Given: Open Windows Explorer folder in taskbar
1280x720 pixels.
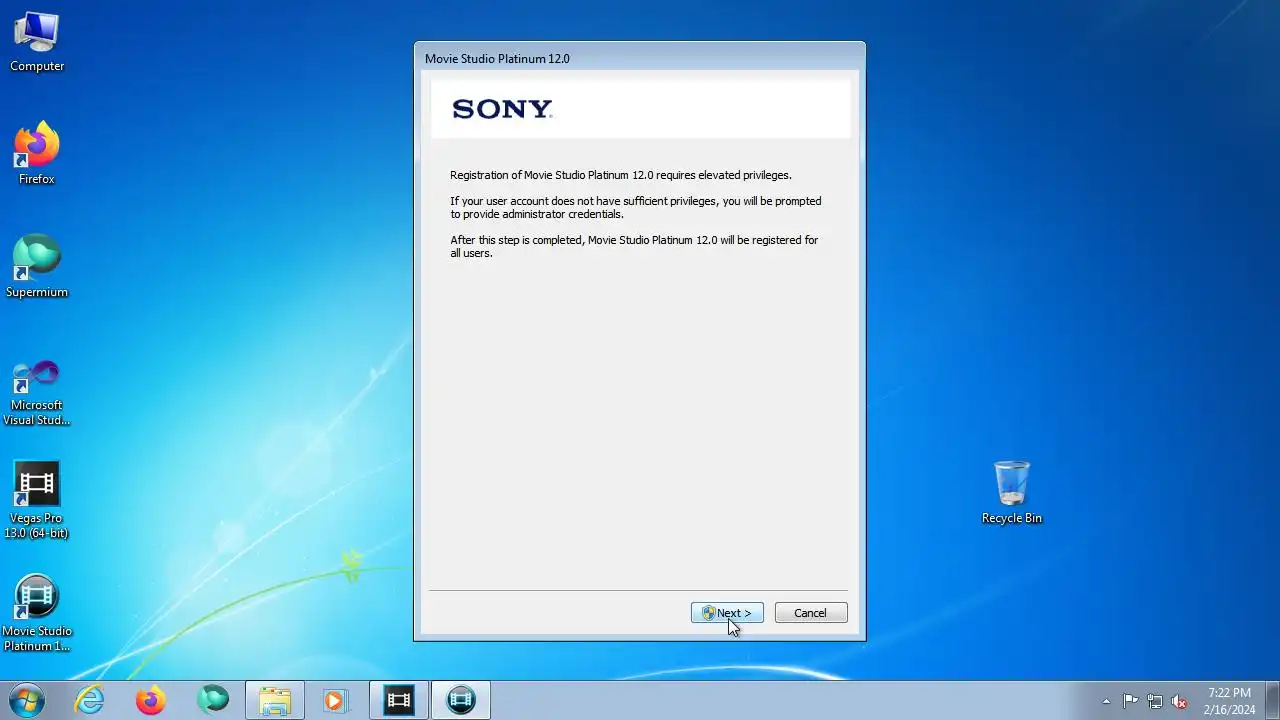Looking at the screenshot, I should click(x=274, y=700).
